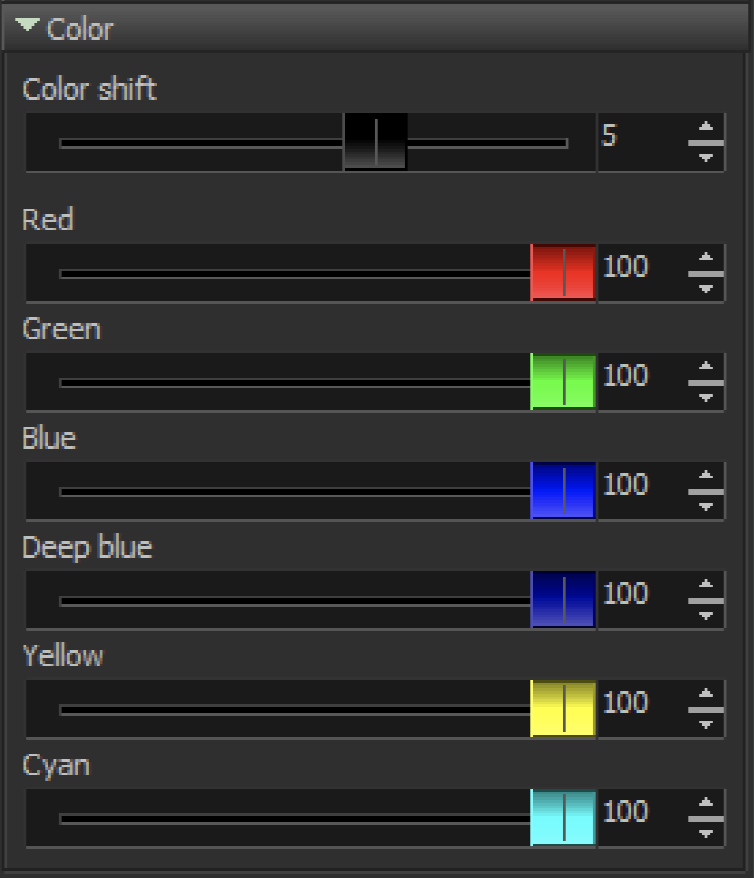Image resolution: width=754 pixels, height=878 pixels.
Task: Collapse the Color panel section
Action: click(27, 25)
